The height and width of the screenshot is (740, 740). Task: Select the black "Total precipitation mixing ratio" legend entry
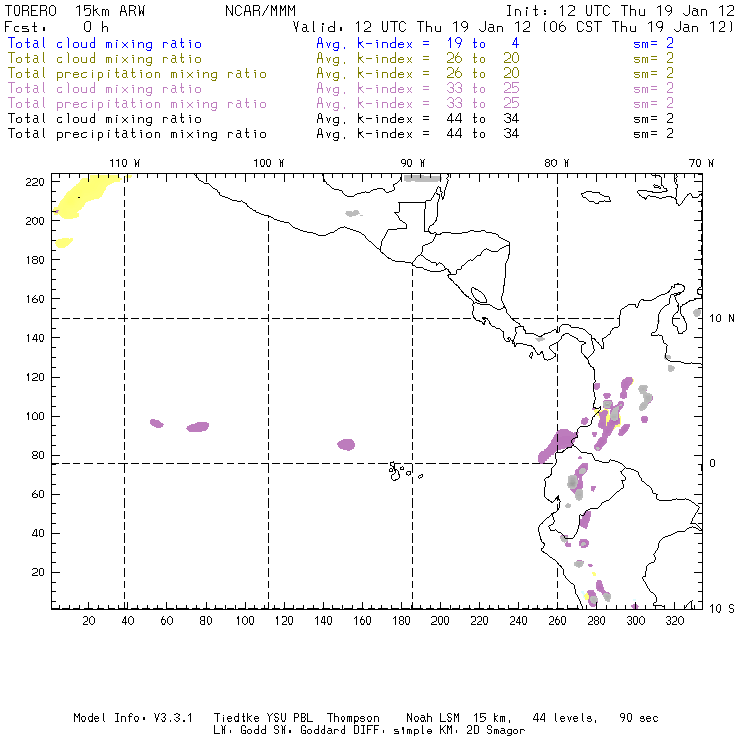pos(137,135)
